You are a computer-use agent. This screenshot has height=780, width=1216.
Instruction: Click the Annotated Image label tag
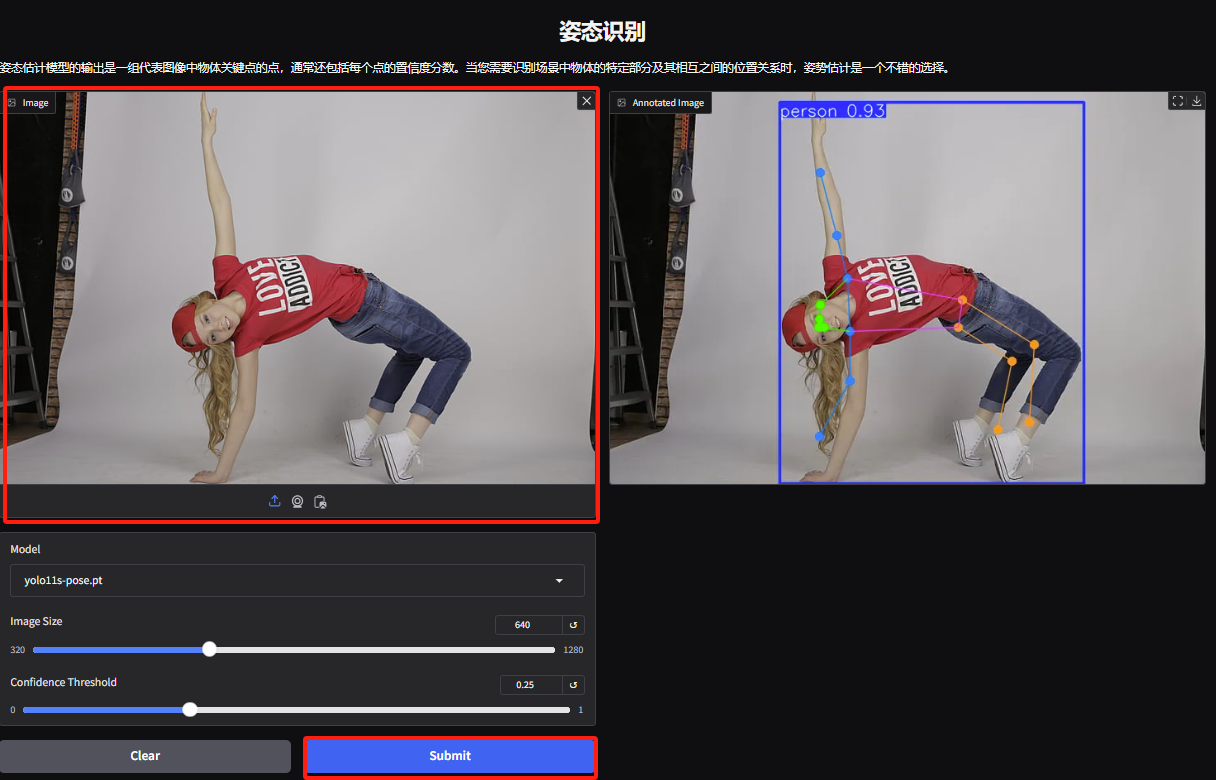661,103
